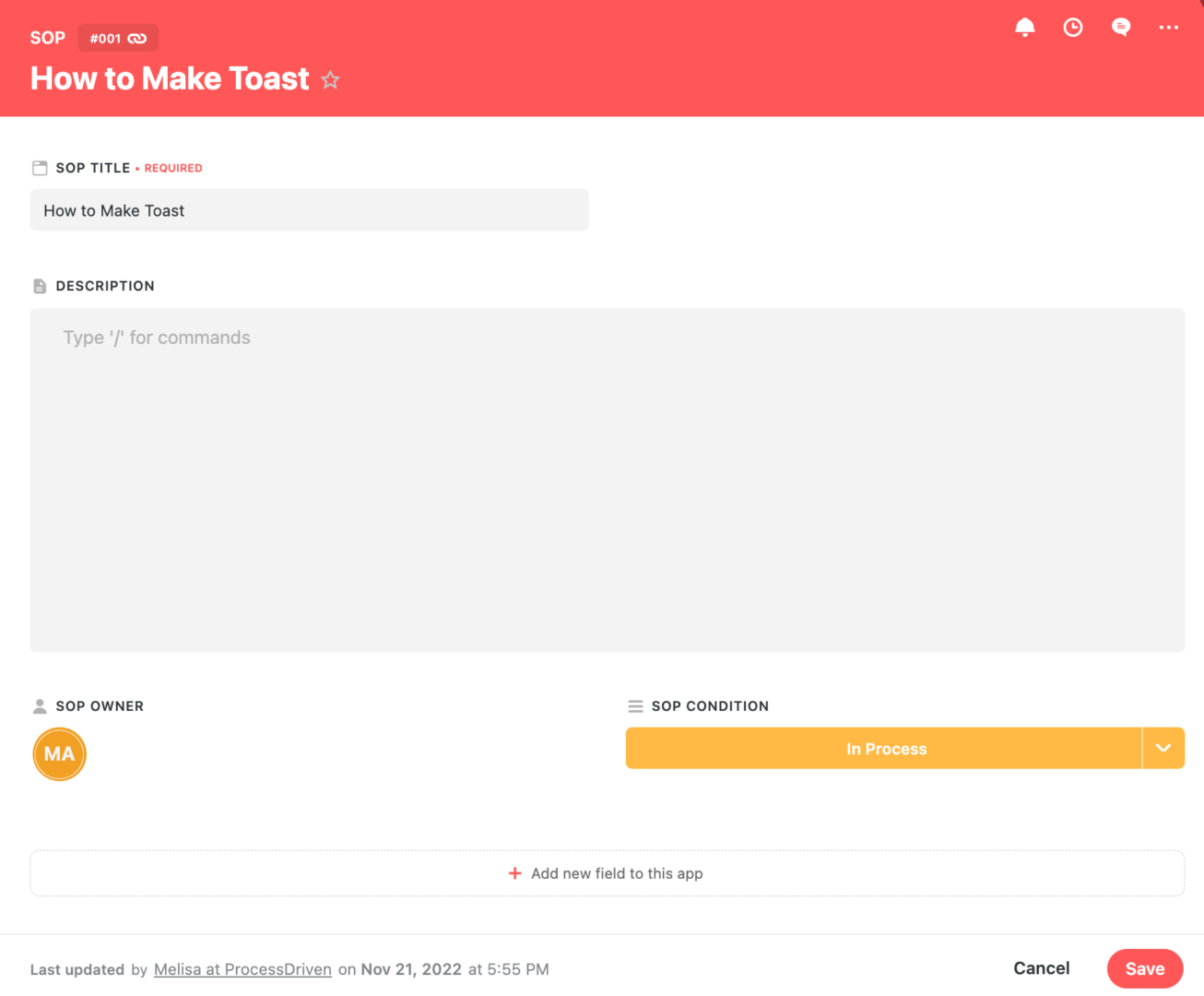Click the Nov 21, 2022 date text
This screenshot has height=996, width=1204.
pos(411,969)
